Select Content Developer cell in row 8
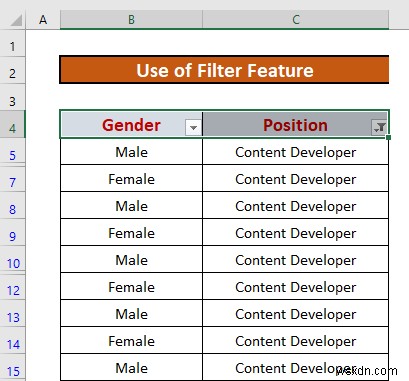409x381 pixels. (x=295, y=206)
